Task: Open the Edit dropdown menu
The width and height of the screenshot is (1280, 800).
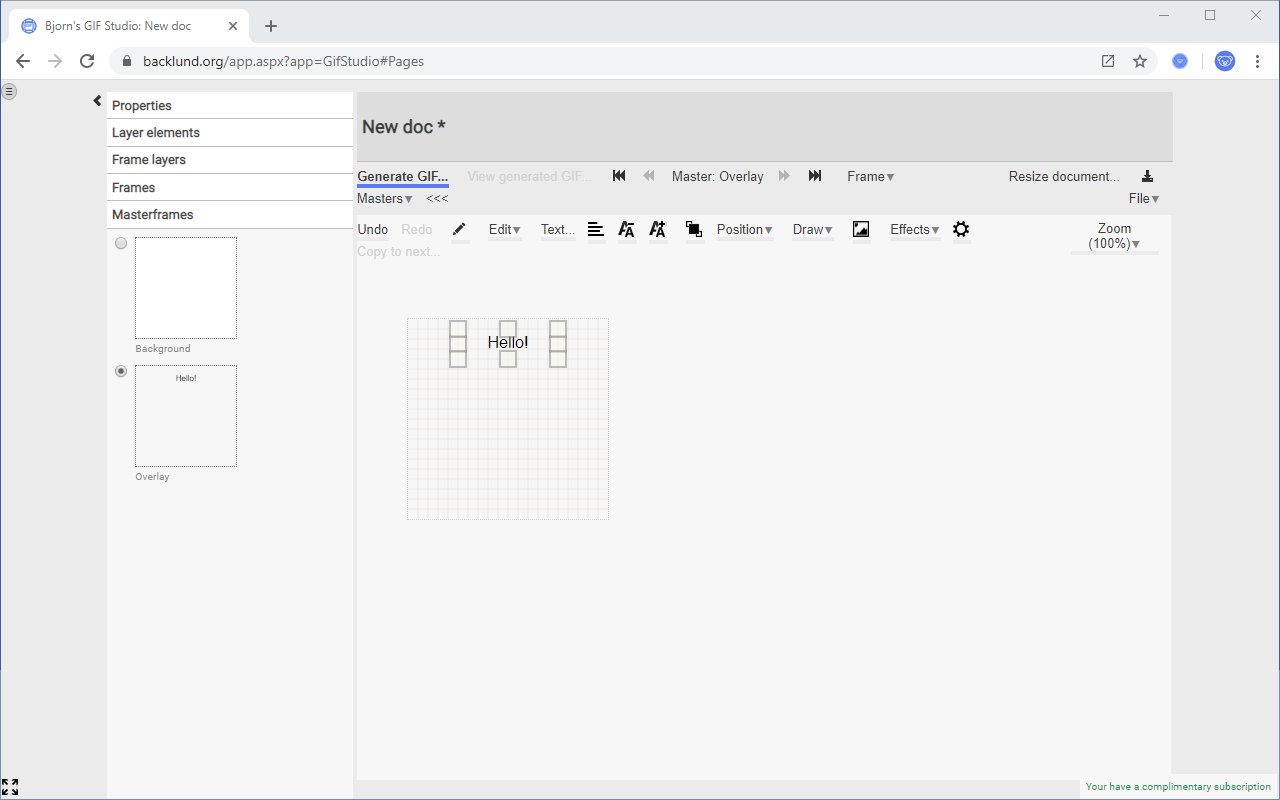Action: [505, 230]
